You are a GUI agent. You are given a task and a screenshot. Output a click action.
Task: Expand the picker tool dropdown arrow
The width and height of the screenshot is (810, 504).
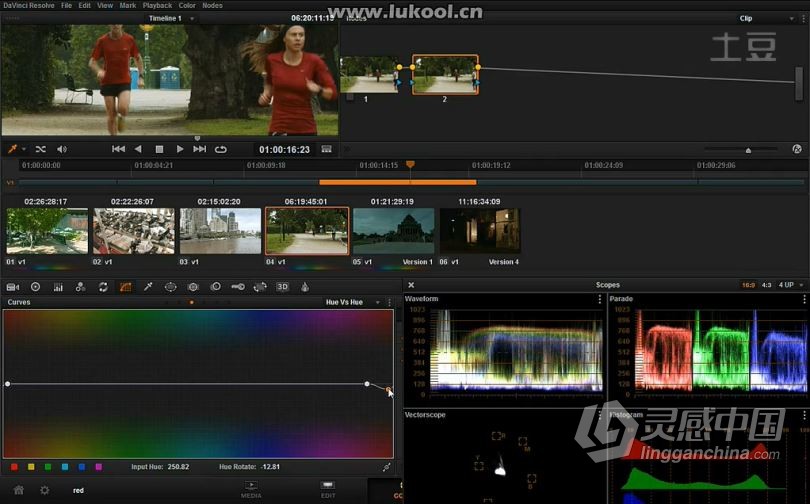click(23, 149)
